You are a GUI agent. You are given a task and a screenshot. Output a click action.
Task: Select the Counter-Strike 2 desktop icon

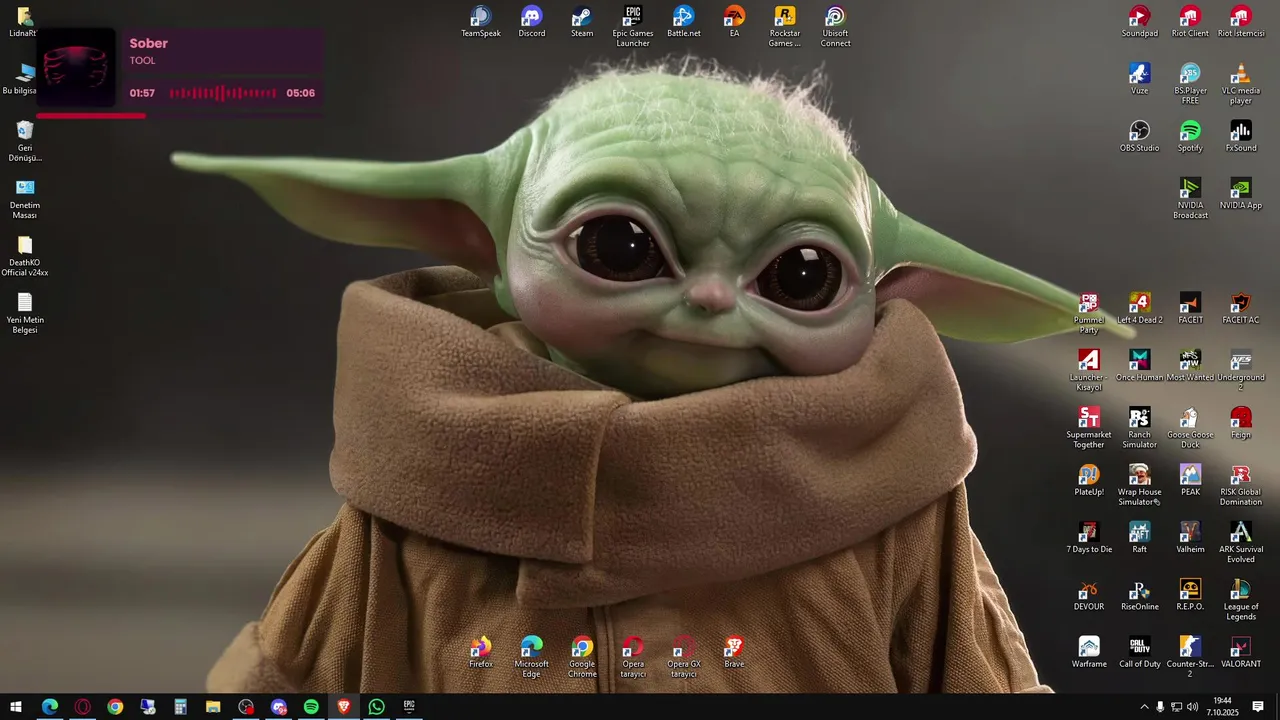(1190, 657)
